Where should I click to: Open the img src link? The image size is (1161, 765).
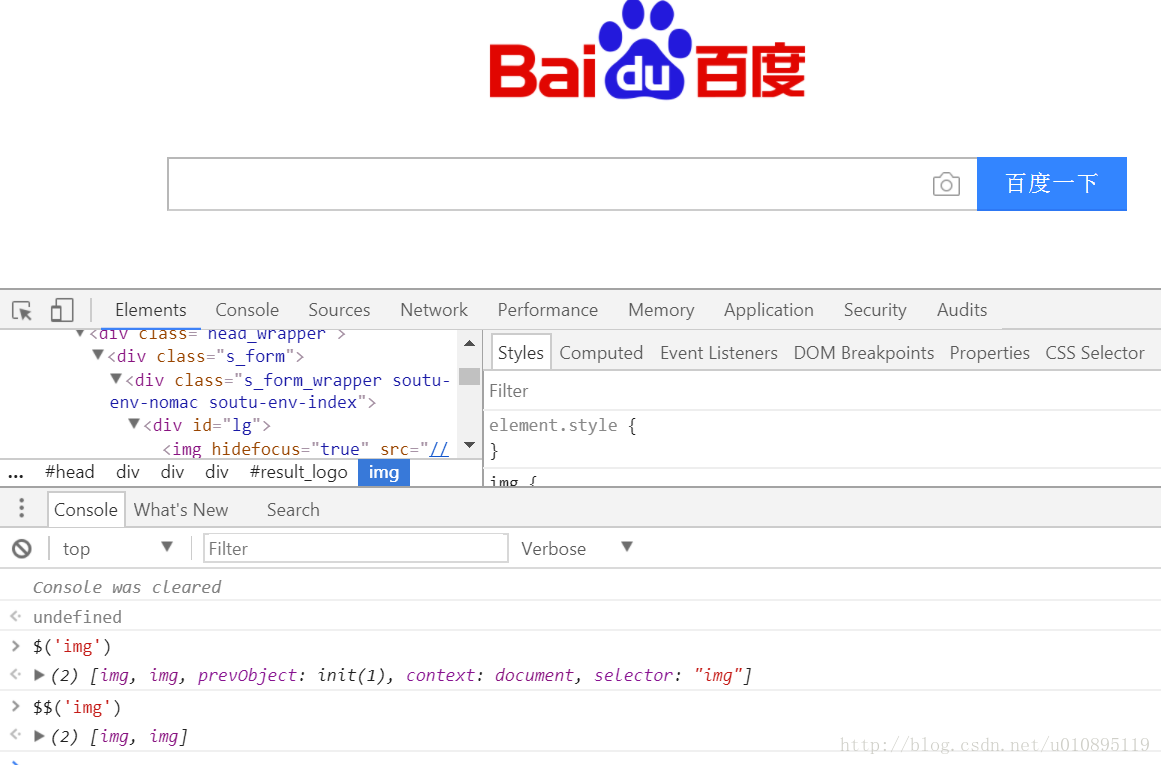pos(439,450)
